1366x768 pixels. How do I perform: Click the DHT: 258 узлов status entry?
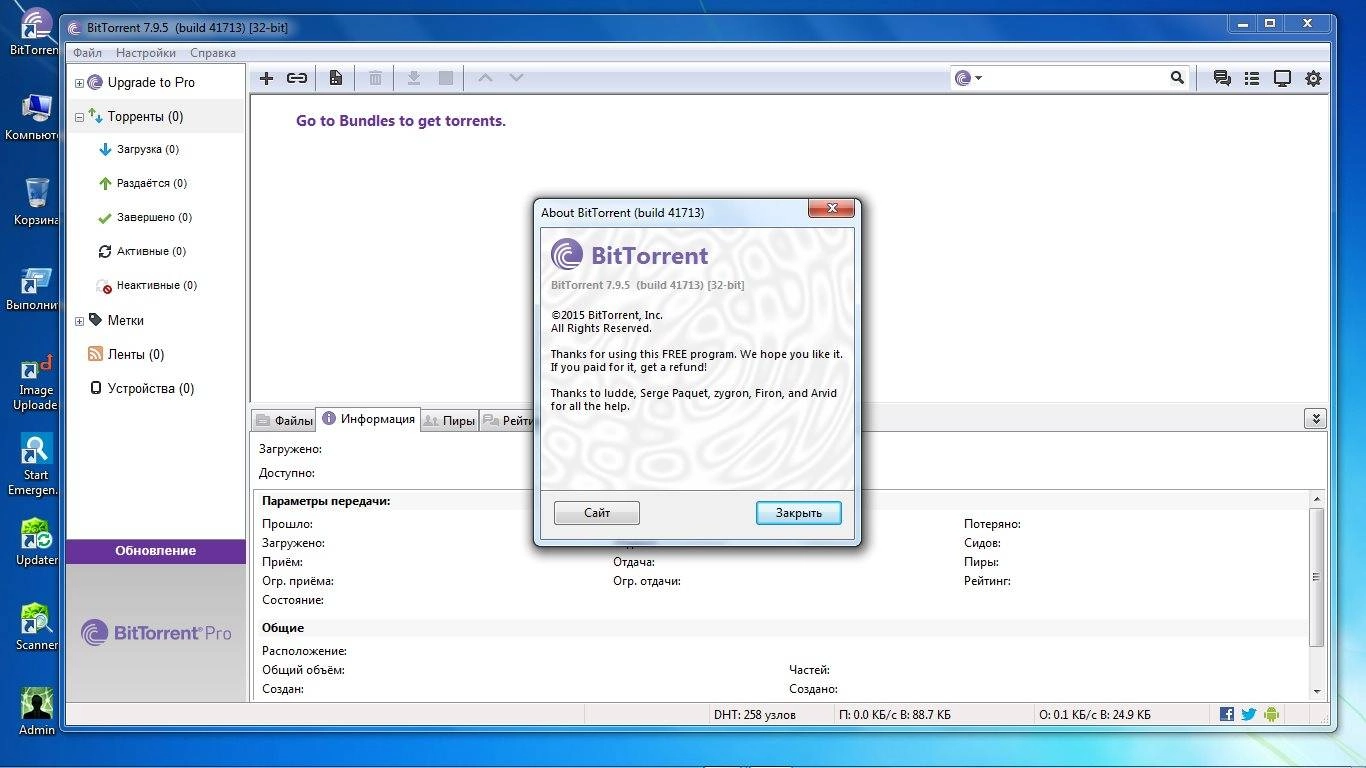pos(755,715)
